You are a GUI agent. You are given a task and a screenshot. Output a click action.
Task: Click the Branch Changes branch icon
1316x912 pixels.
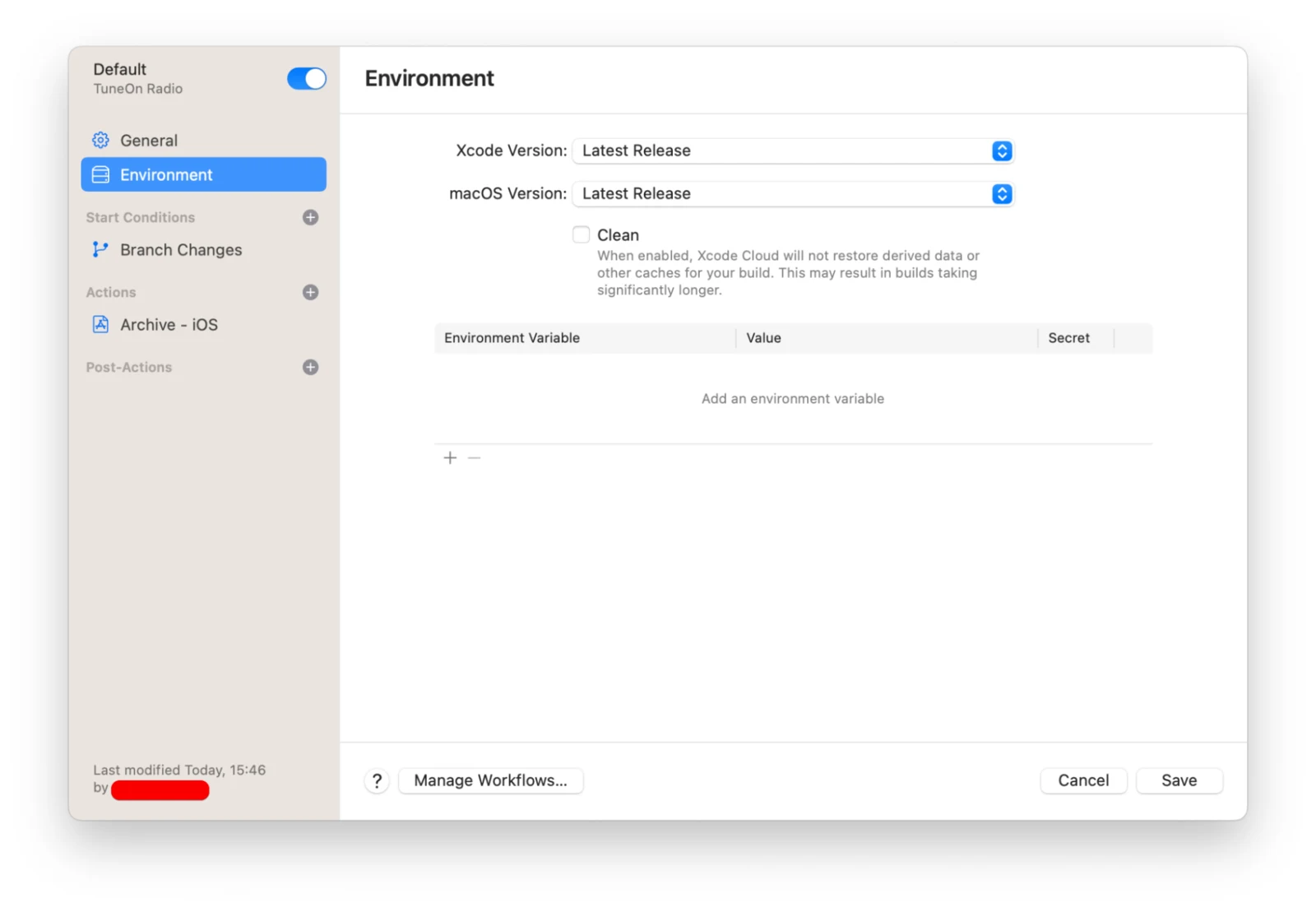coord(100,250)
